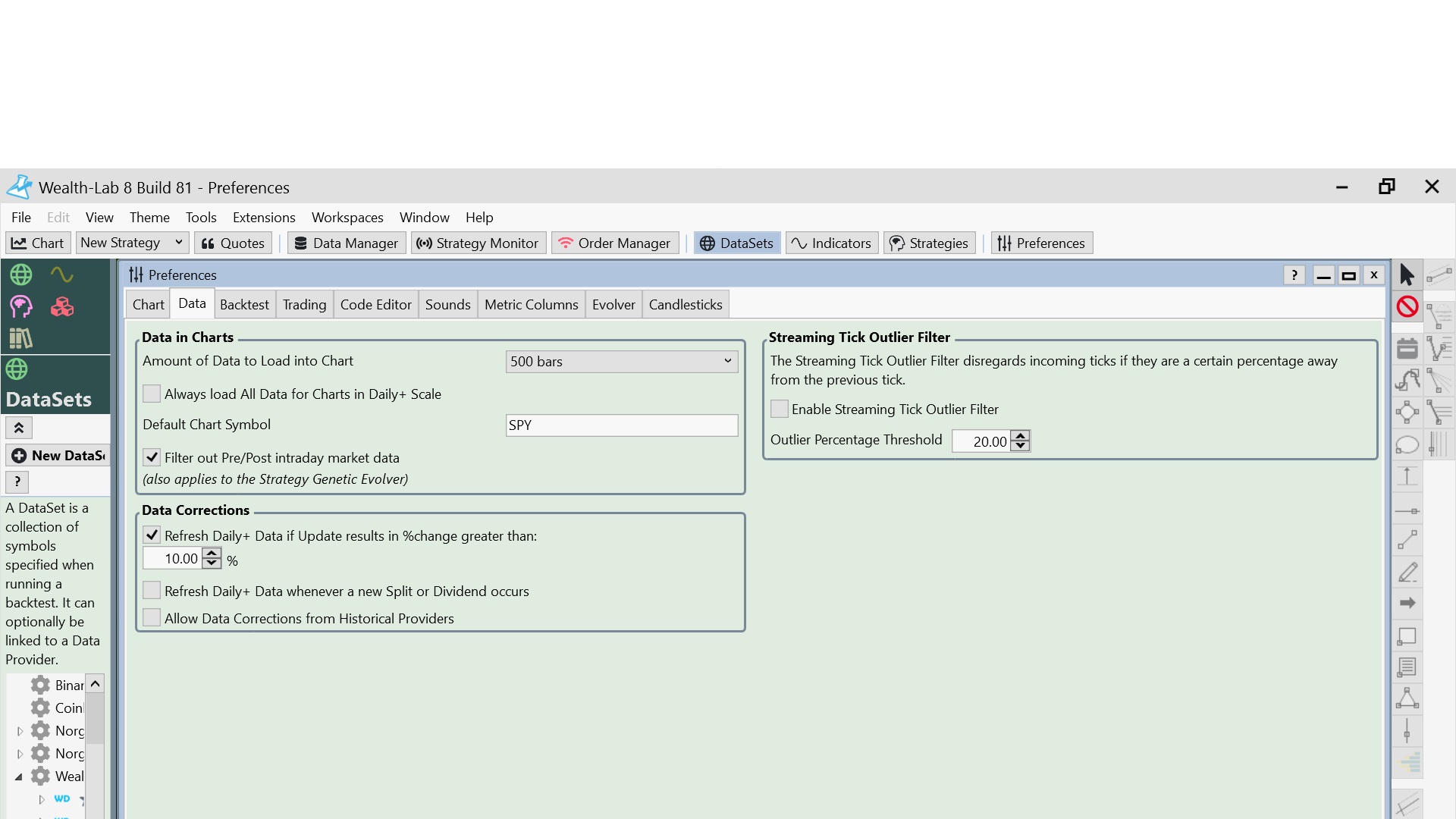1456x819 pixels.
Task: Click the 10.00 percent change input field
Action: coord(174,559)
